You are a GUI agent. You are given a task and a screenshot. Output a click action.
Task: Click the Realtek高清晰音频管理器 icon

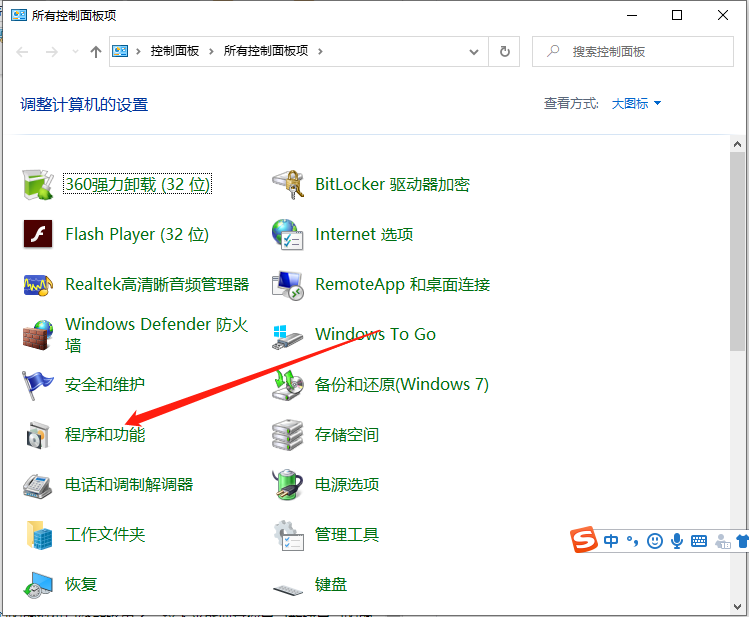coord(38,284)
